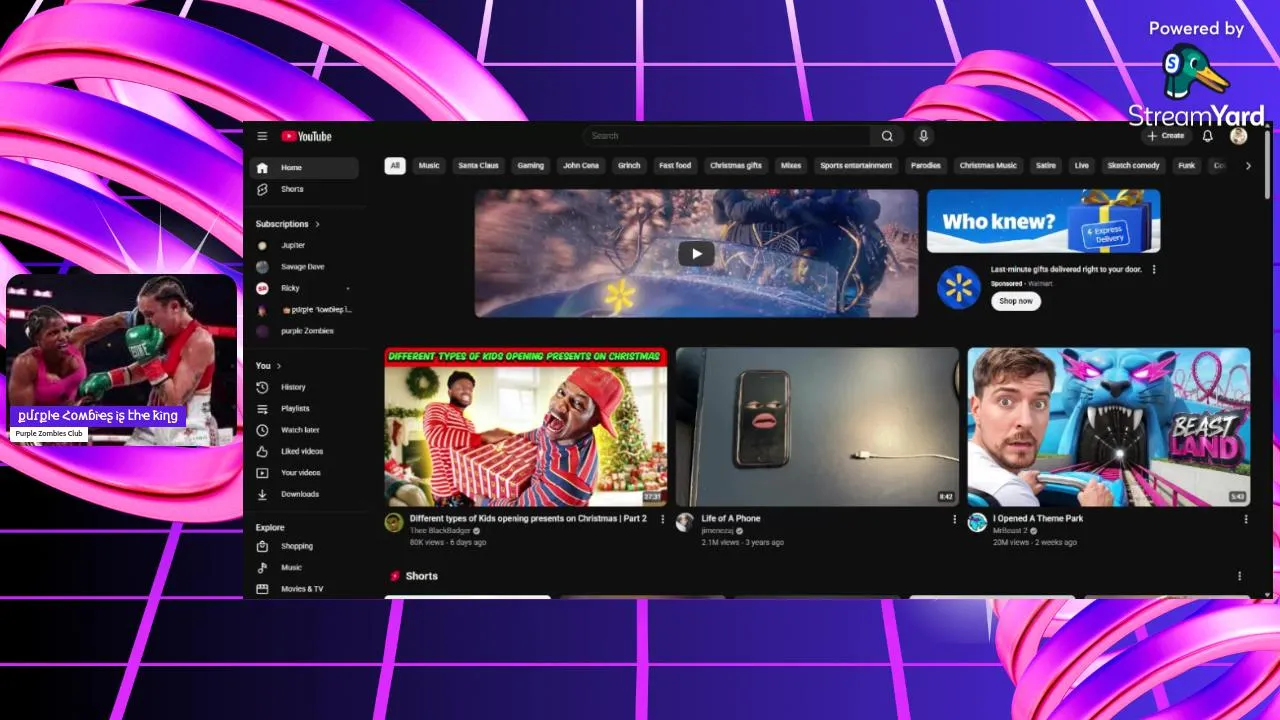1280x720 pixels.
Task: Select the Grinch filter chip
Action: pyautogui.click(x=629, y=166)
